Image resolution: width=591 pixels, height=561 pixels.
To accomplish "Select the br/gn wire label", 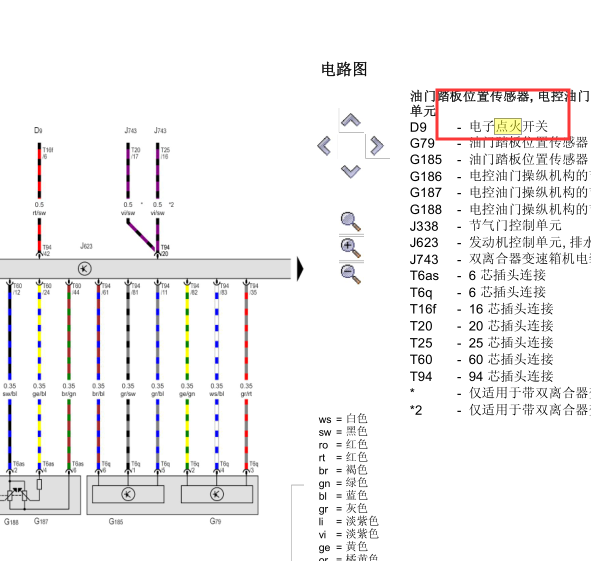I will (69, 394).
